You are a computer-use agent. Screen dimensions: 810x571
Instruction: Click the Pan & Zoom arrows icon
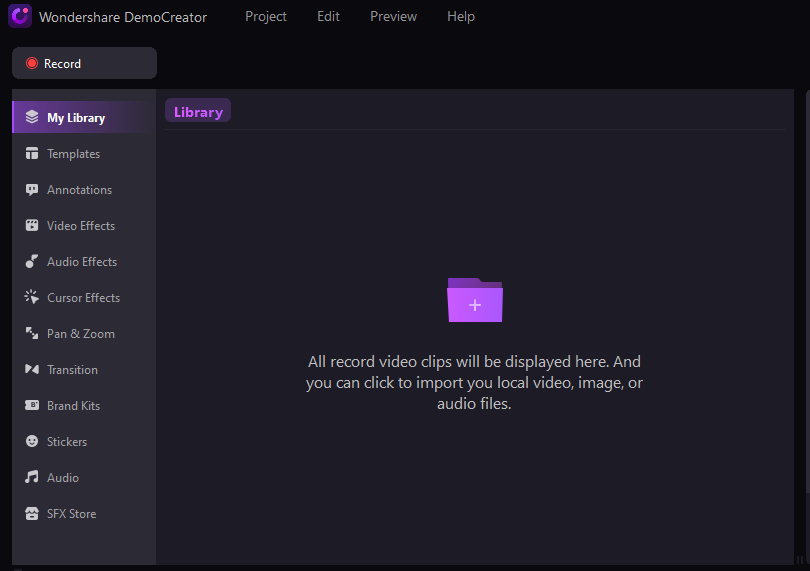click(x=32, y=333)
